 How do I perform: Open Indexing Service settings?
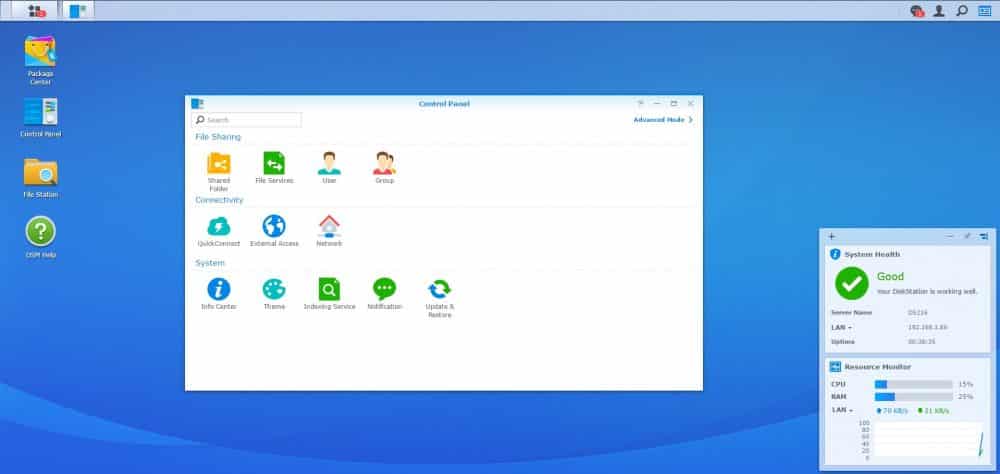tap(329, 294)
